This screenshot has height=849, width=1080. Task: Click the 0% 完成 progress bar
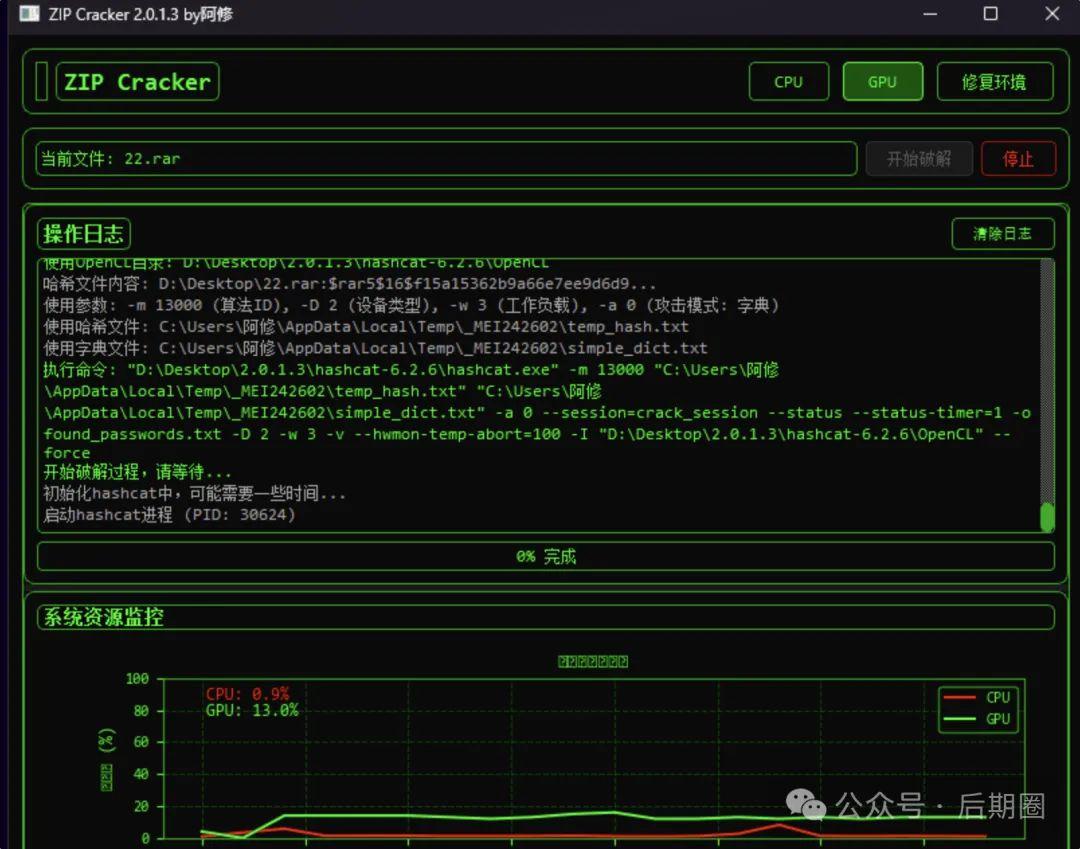click(546, 556)
